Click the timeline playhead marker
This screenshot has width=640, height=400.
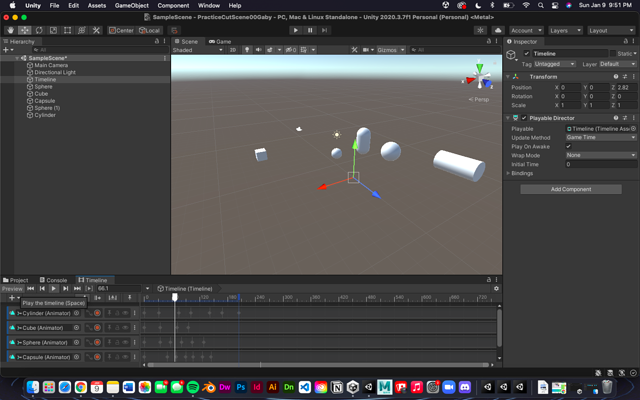tap(175, 297)
